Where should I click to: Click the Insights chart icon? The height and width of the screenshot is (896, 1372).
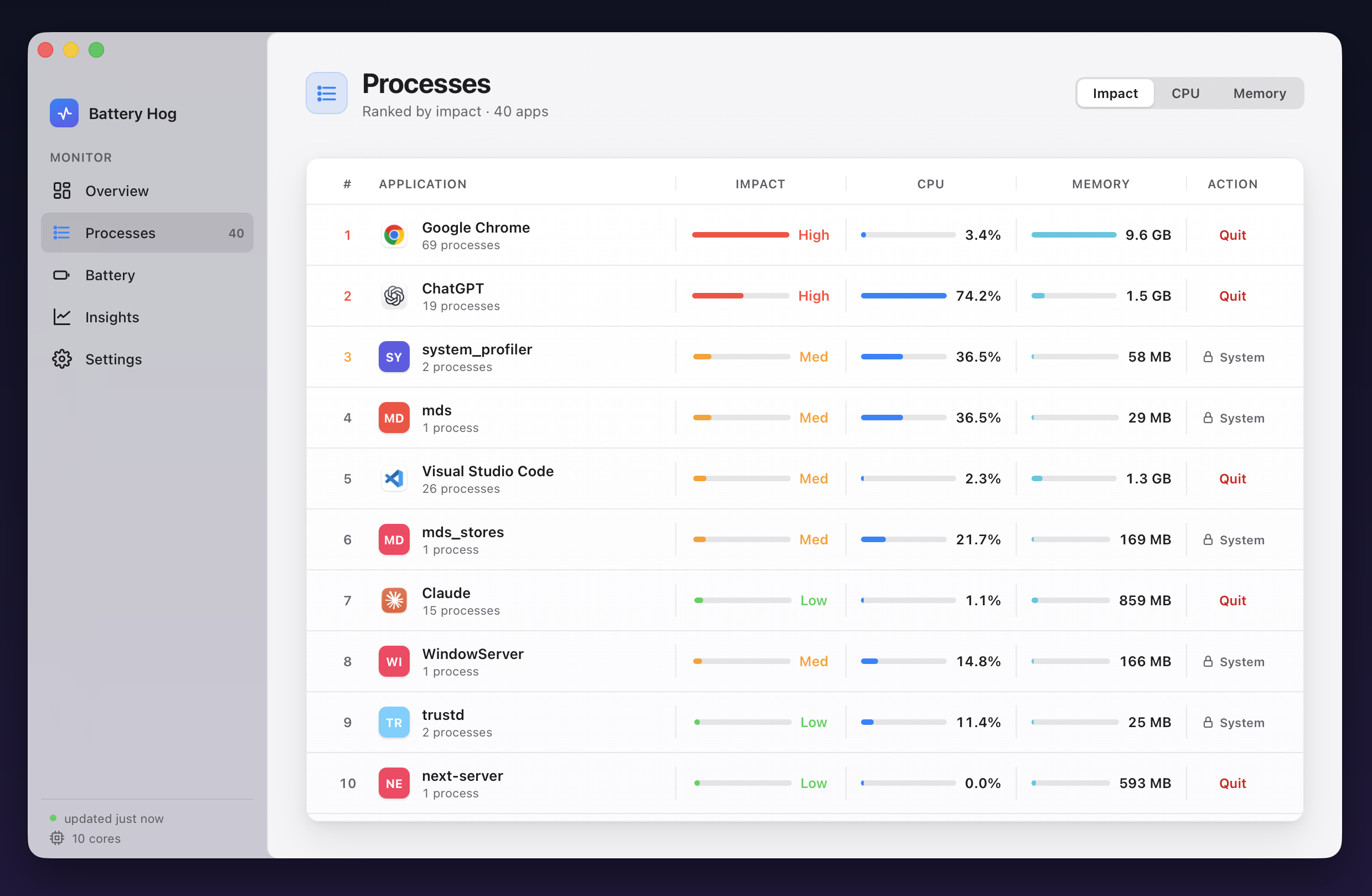click(61, 317)
